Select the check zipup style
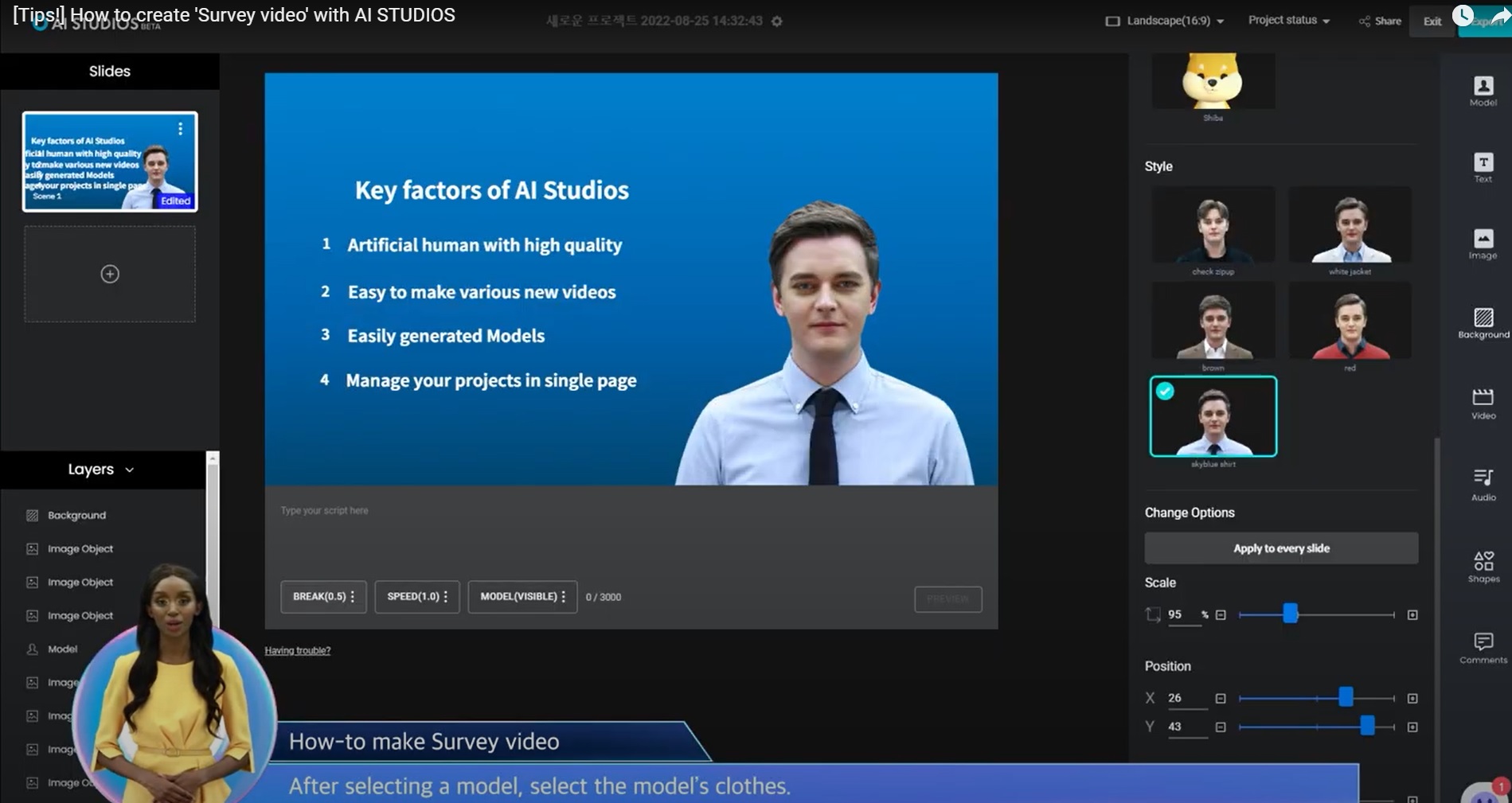Image resolution: width=1512 pixels, height=803 pixels. coord(1213,225)
